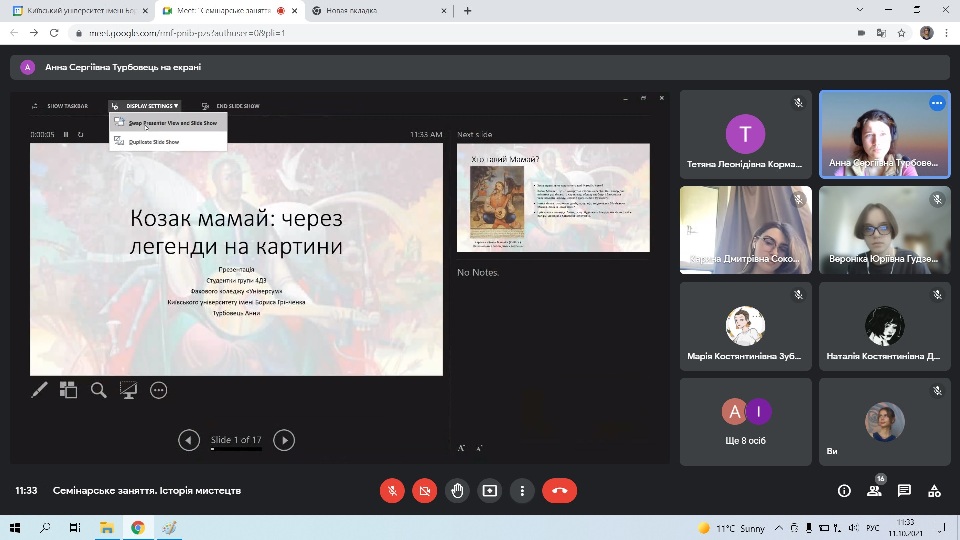960x540 pixels.
Task: Unmute the microphone in Meet controls
Action: point(393,490)
